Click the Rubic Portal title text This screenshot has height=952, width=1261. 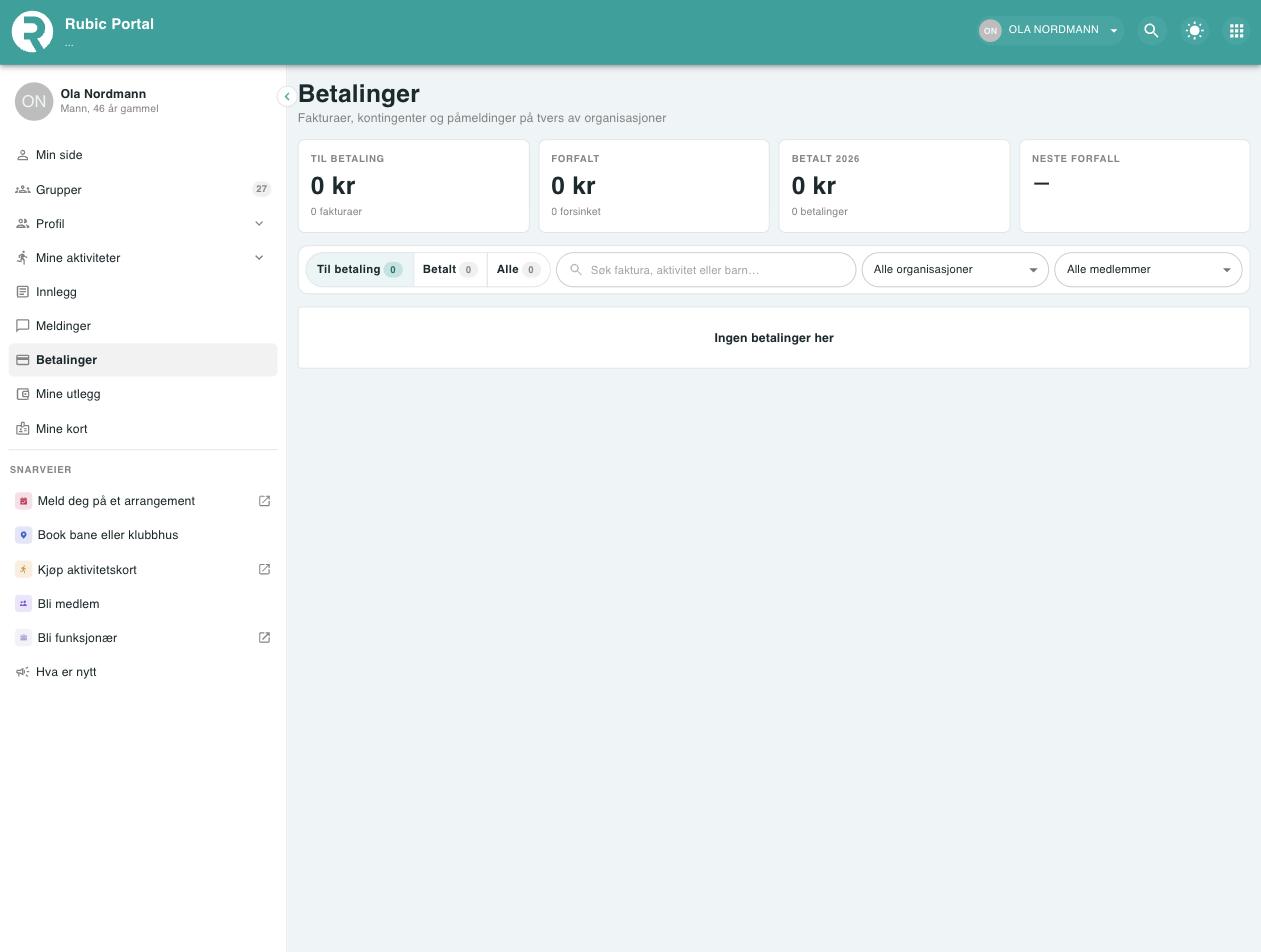coord(109,24)
